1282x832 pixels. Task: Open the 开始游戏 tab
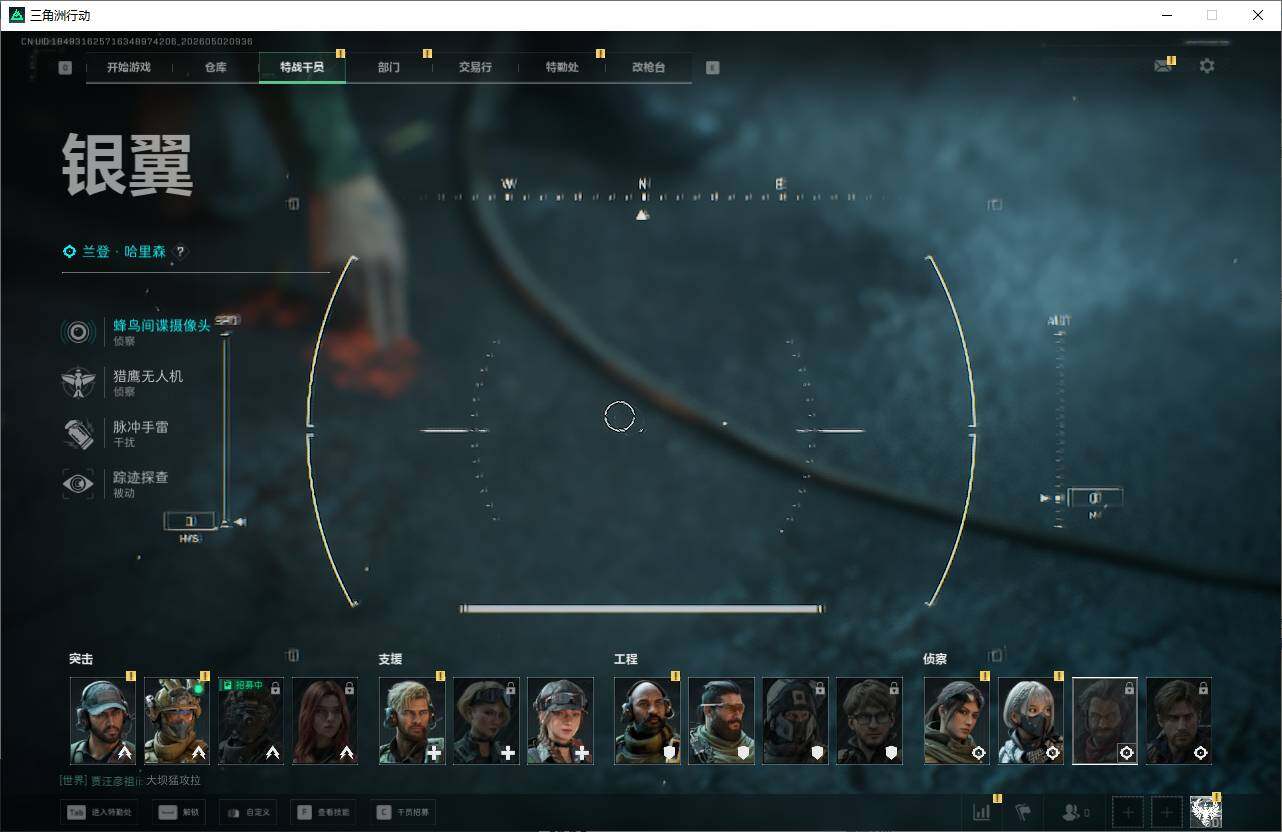pos(129,67)
